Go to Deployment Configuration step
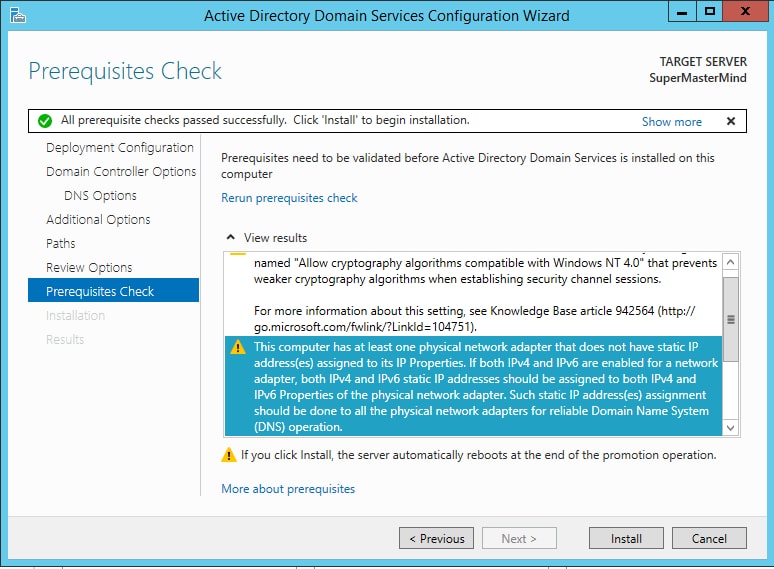The height and width of the screenshot is (569, 774). pos(119,147)
